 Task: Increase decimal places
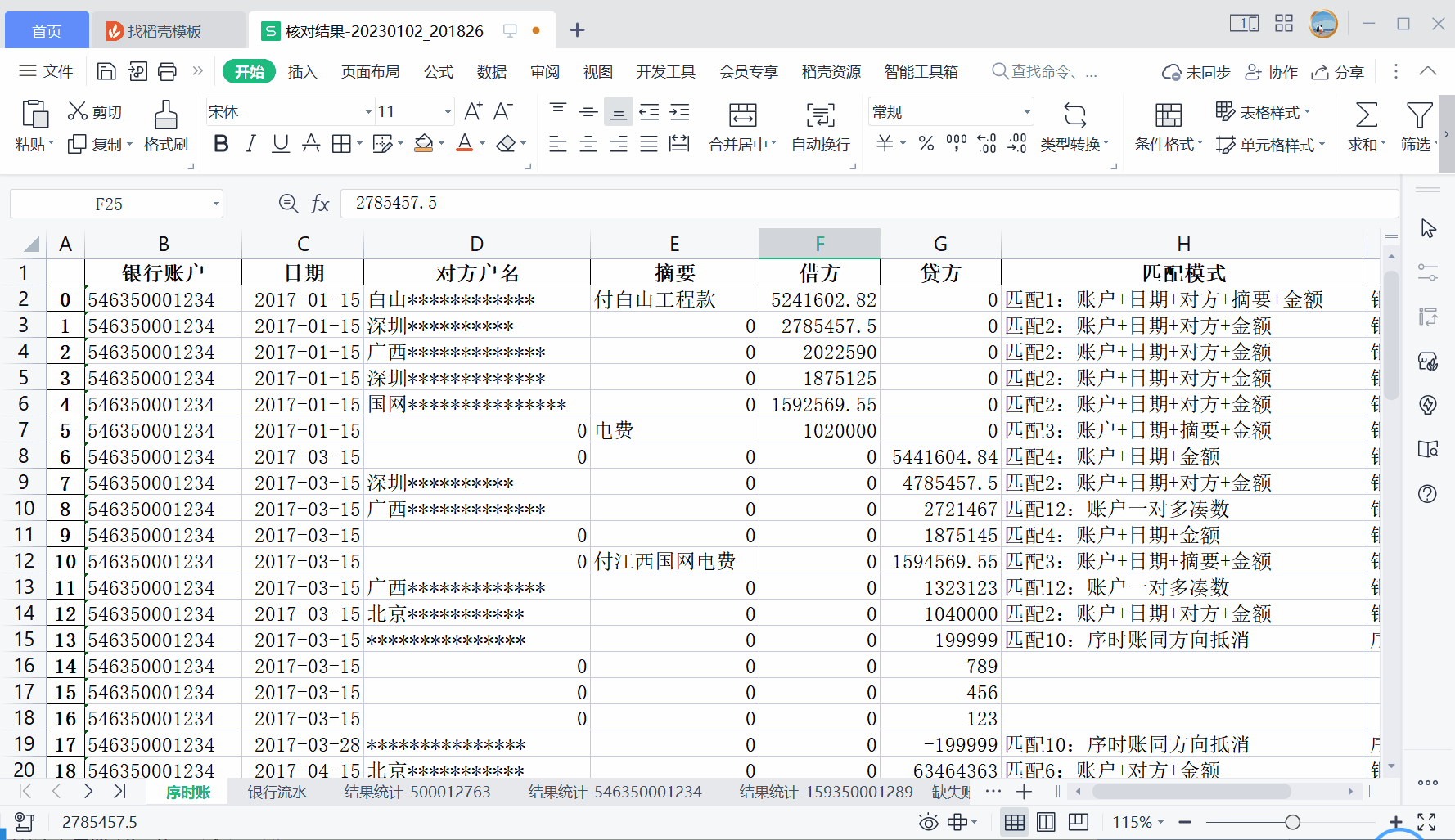987,144
